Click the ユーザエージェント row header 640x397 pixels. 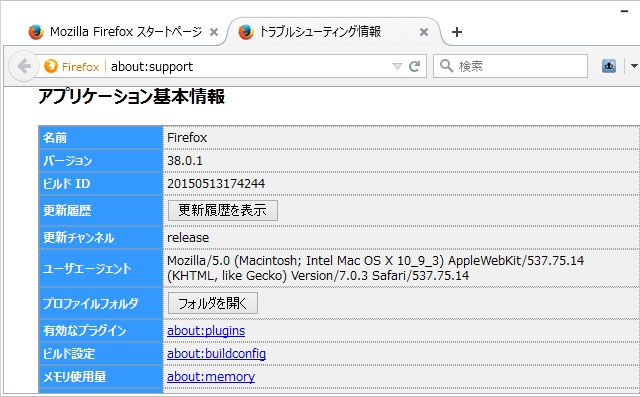(100, 268)
